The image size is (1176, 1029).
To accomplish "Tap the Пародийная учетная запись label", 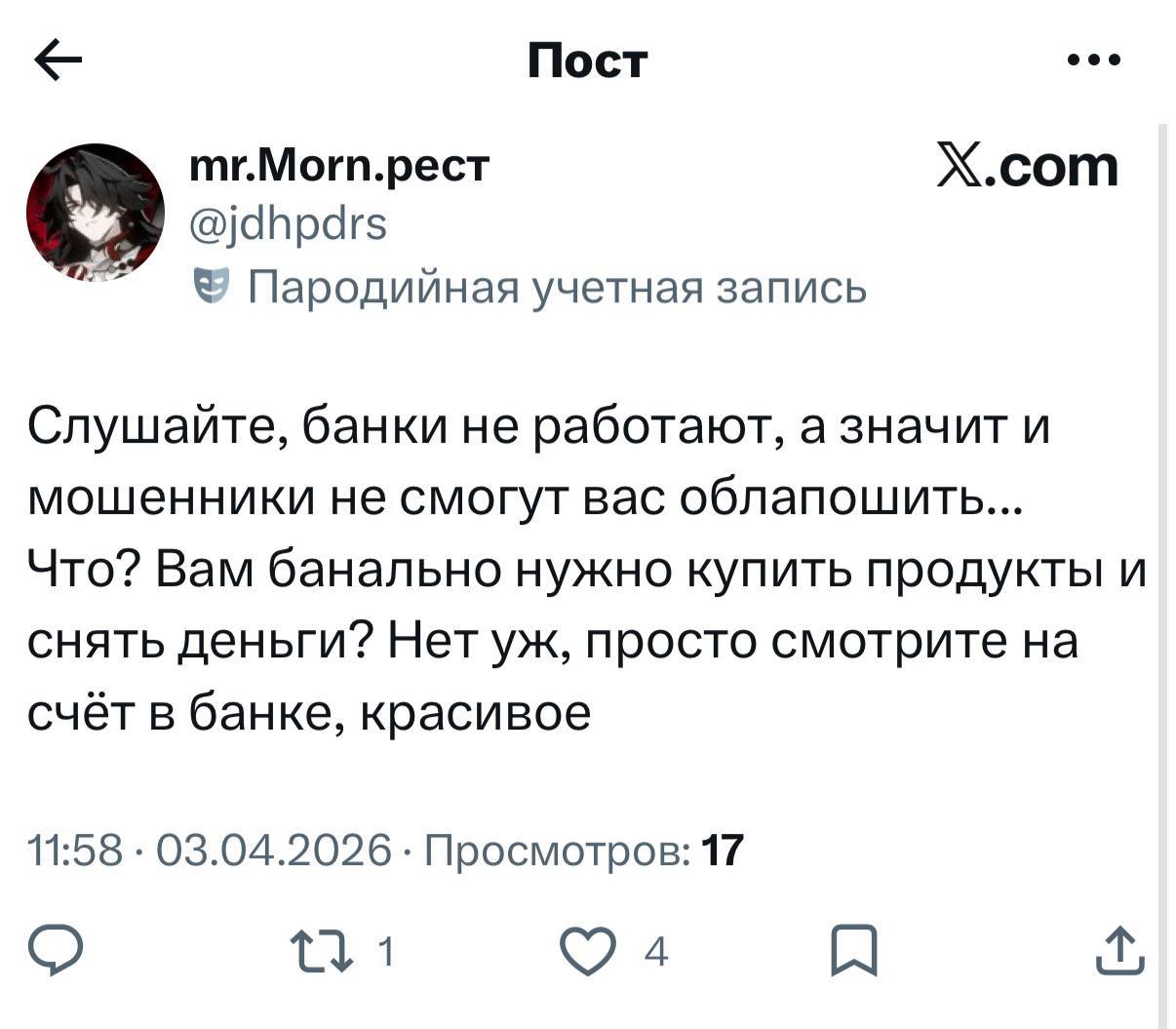I will [559, 288].
